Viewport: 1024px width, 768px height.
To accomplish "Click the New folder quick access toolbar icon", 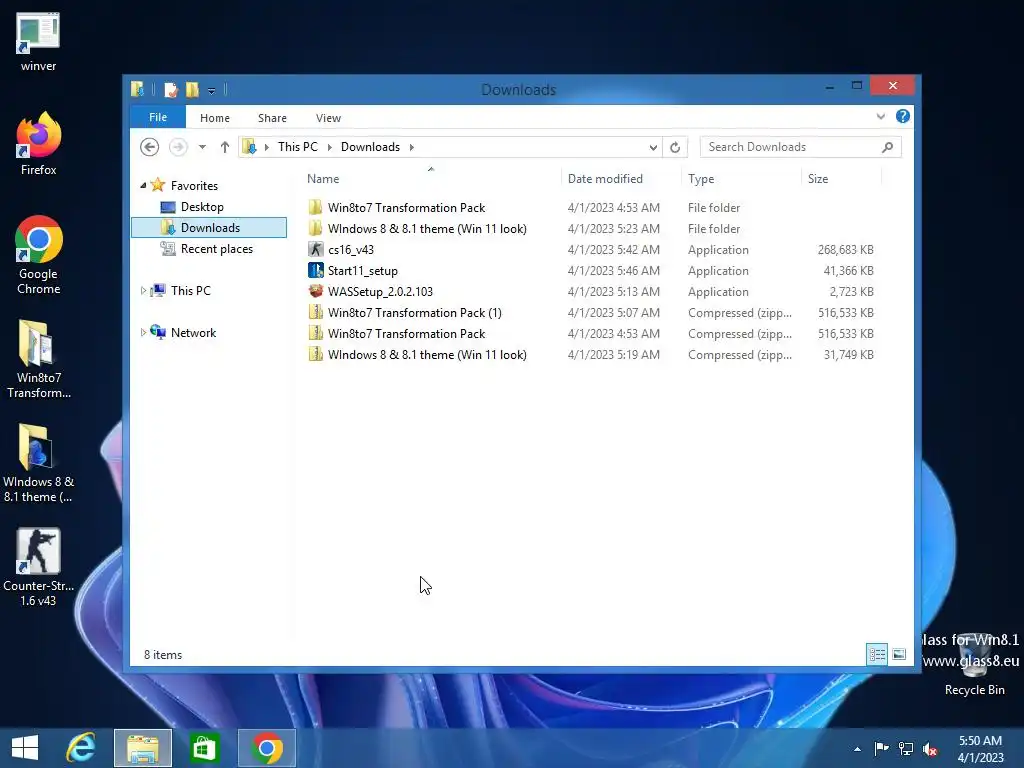I will point(192,89).
